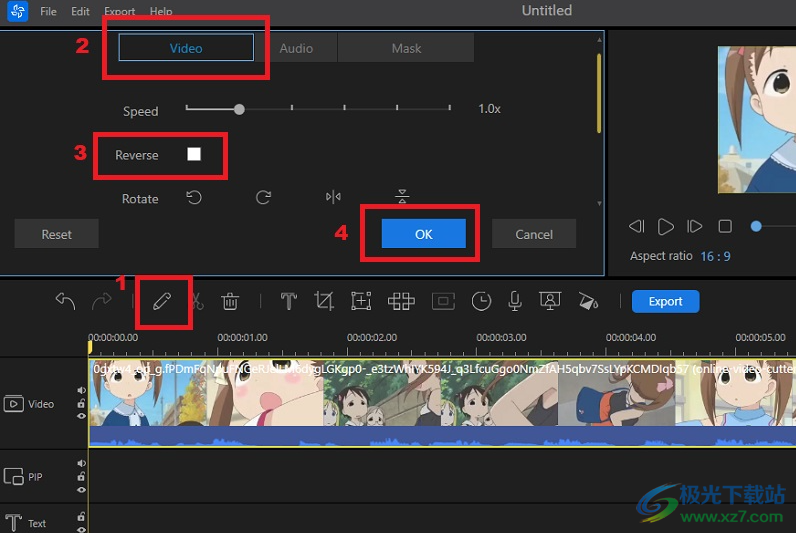Click the screen recorder icon
This screenshot has width=796, height=533.
tap(550, 301)
